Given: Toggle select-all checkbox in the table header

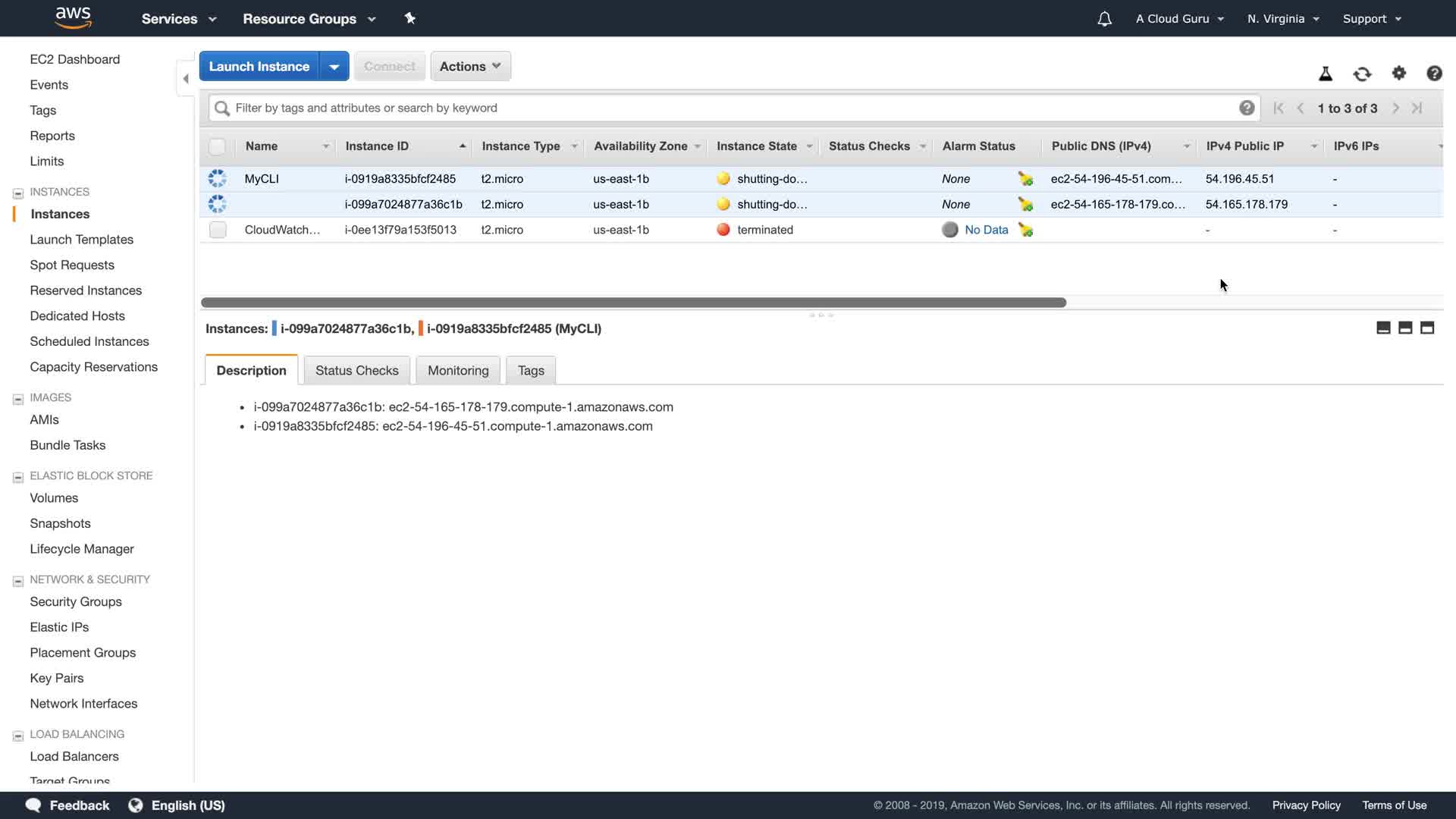Looking at the screenshot, I should (218, 146).
